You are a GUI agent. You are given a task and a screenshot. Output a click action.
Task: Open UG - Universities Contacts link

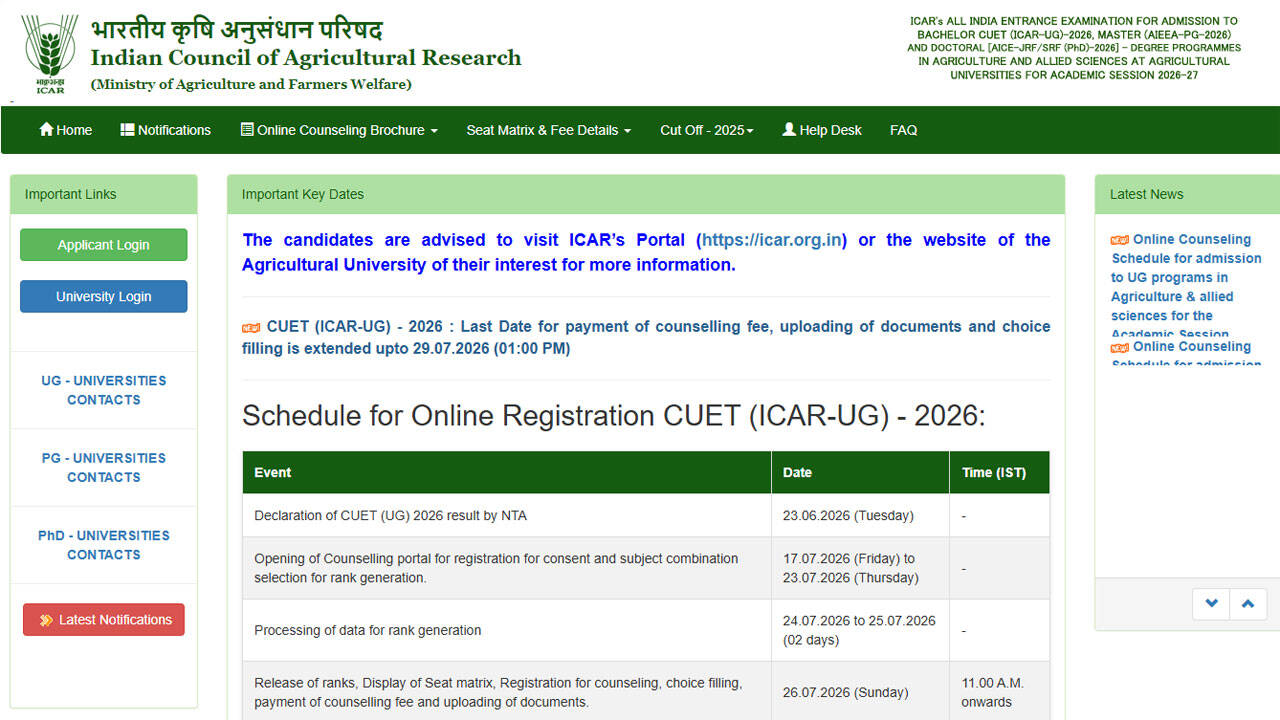[104, 390]
